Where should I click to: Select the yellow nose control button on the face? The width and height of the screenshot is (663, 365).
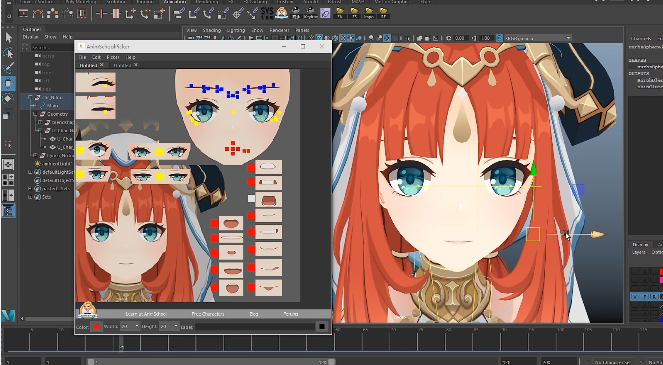point(233,111)
